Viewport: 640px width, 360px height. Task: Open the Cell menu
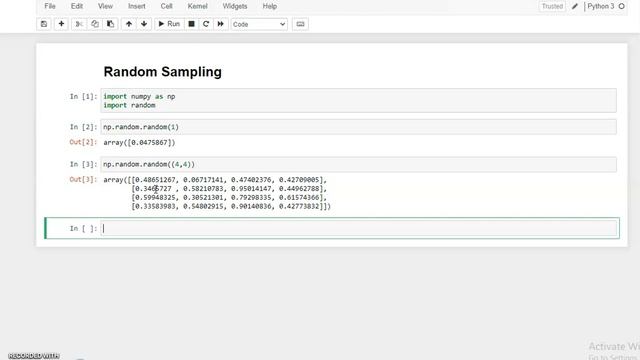pos(167,6)
